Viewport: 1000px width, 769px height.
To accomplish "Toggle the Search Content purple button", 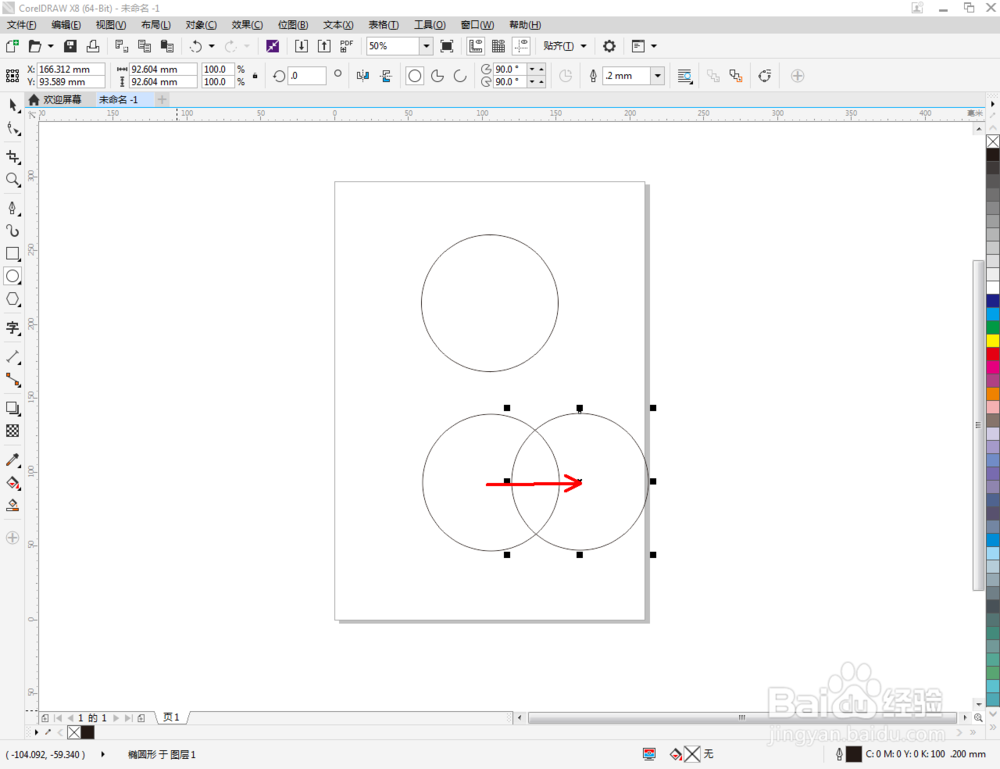I will tap(272, 46).
